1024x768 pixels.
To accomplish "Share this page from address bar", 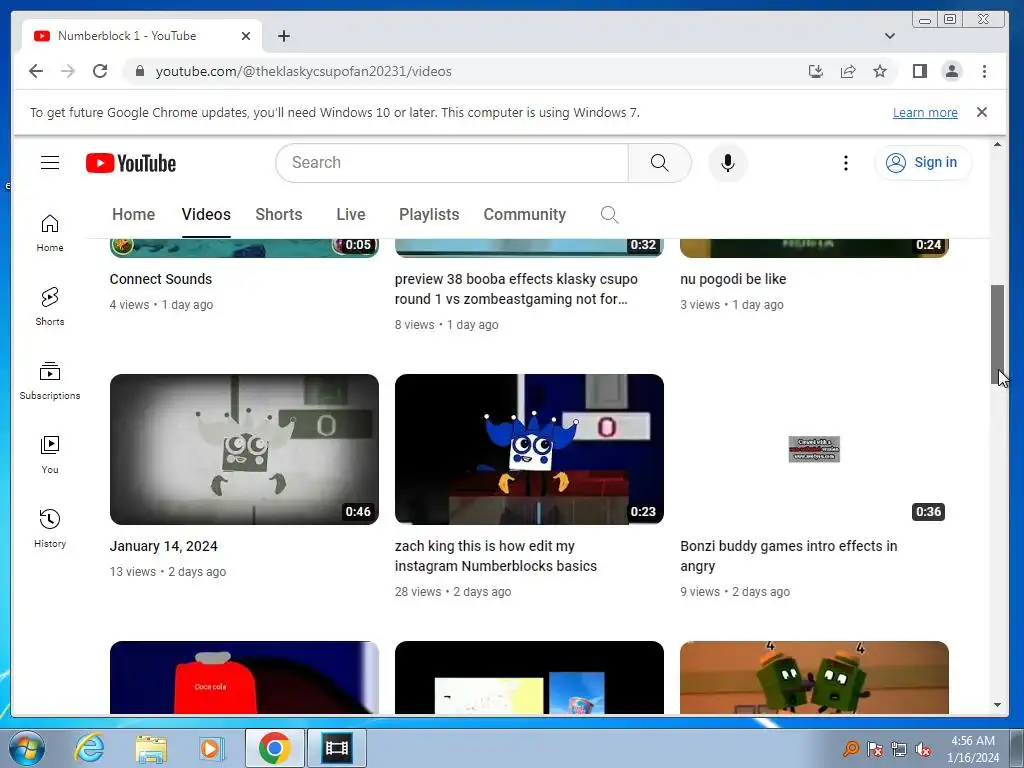I will (848, 71).
